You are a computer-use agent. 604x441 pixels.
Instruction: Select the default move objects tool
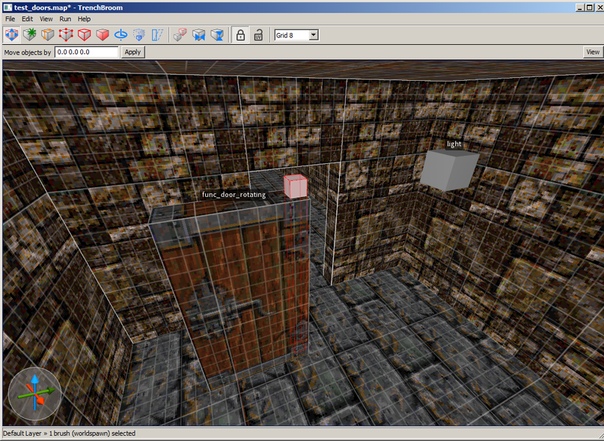click(12, 35)
